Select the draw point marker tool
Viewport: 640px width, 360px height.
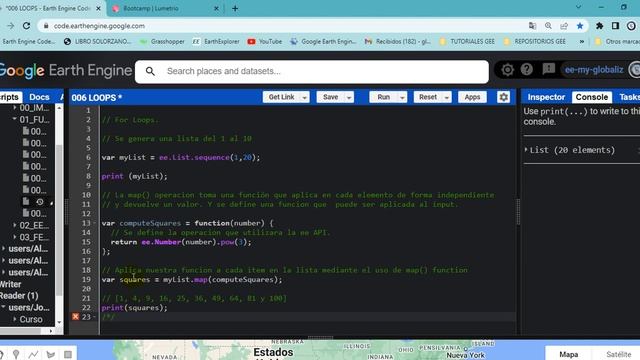pyautogui.click(x=16, y=354)
